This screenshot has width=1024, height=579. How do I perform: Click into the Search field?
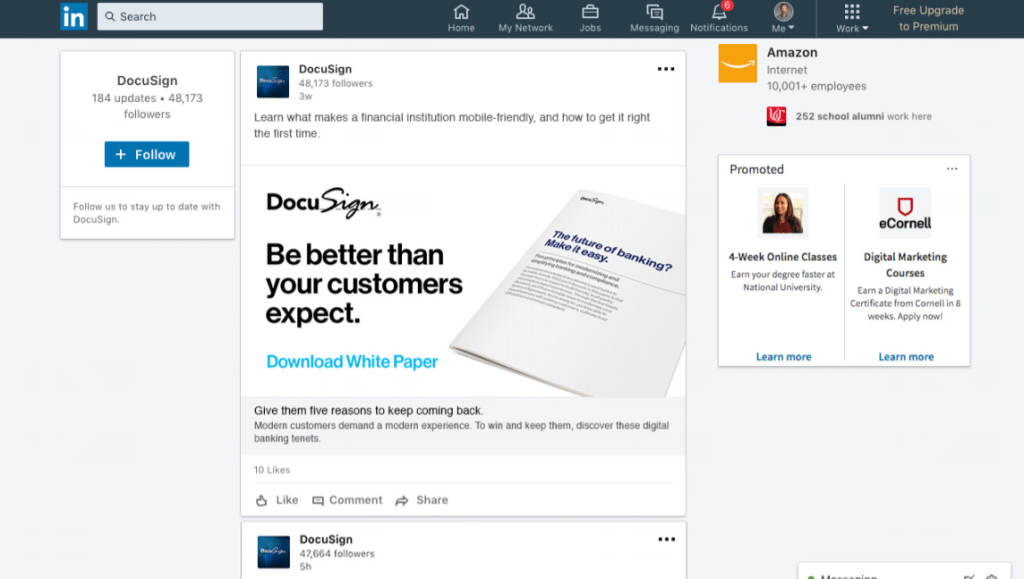pyautogui.click(x=210, y=17)
